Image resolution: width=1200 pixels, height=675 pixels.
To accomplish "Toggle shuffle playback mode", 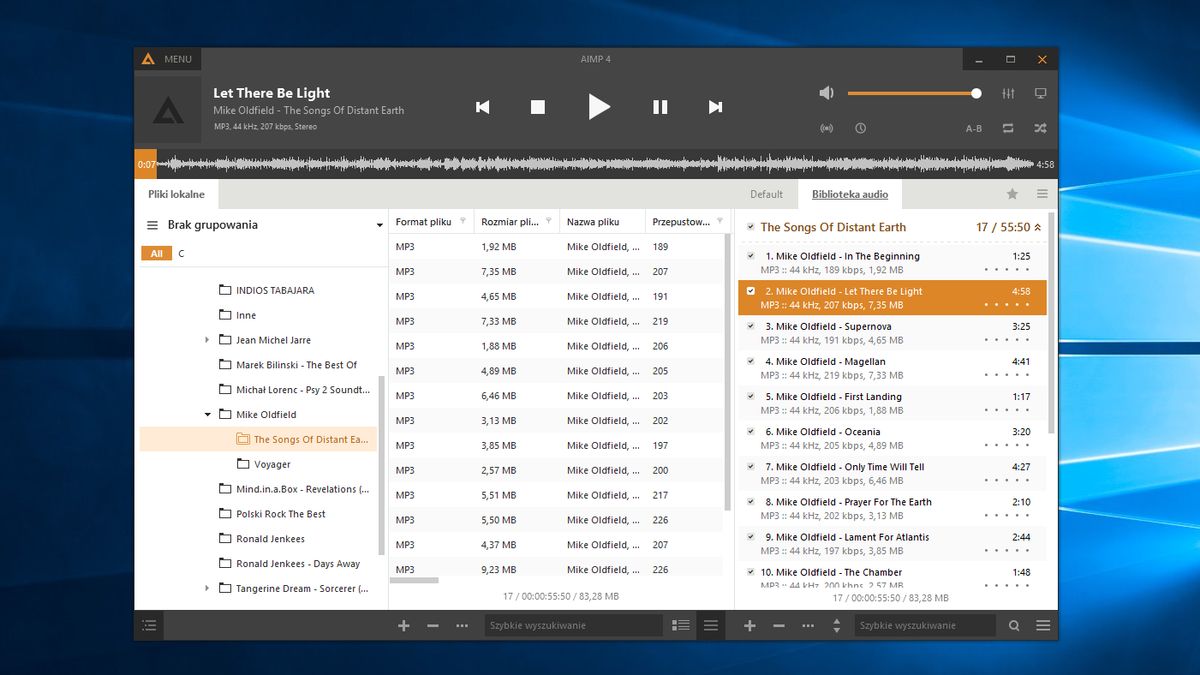I will tap(1040, 128).
